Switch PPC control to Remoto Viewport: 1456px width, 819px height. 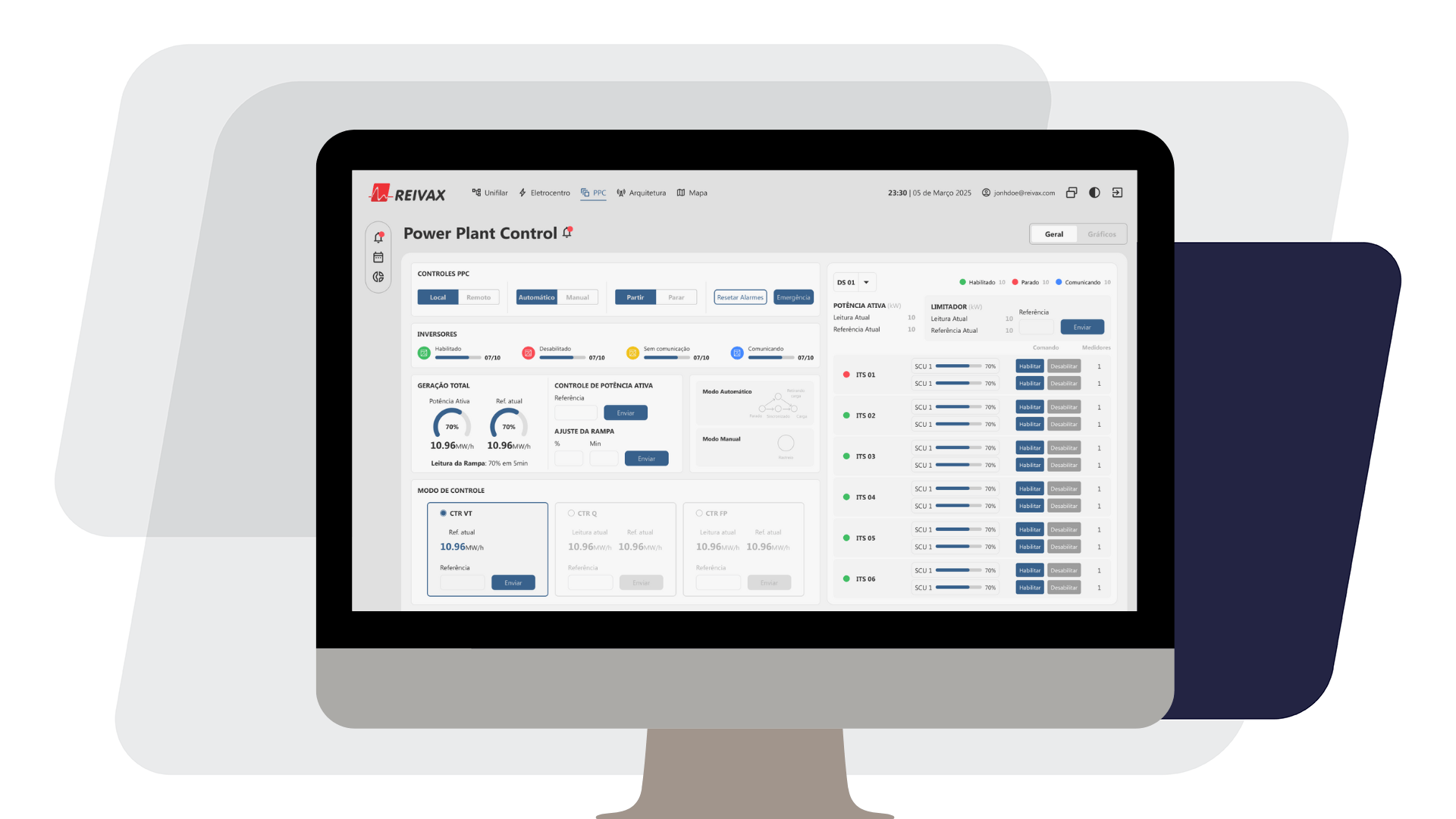click(479, 297)
